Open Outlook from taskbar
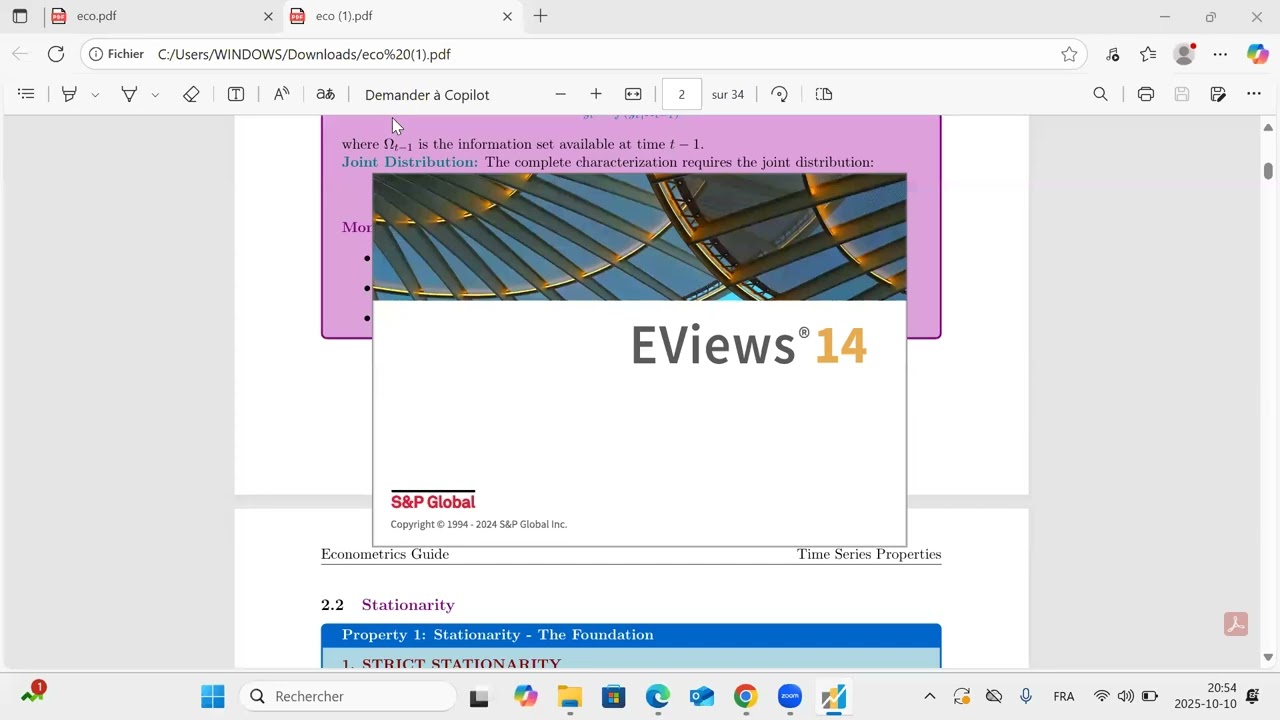The image size is (1280, 720). pyautogui.click(x=702, y=696)
